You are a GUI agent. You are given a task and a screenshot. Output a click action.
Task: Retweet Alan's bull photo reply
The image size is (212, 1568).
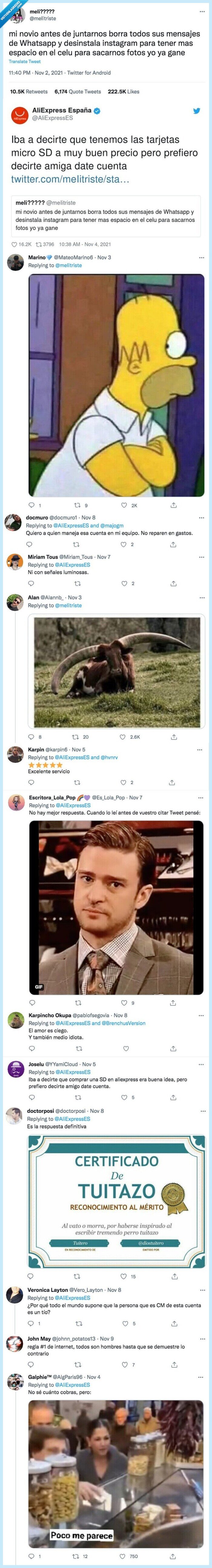click(76, 736)
